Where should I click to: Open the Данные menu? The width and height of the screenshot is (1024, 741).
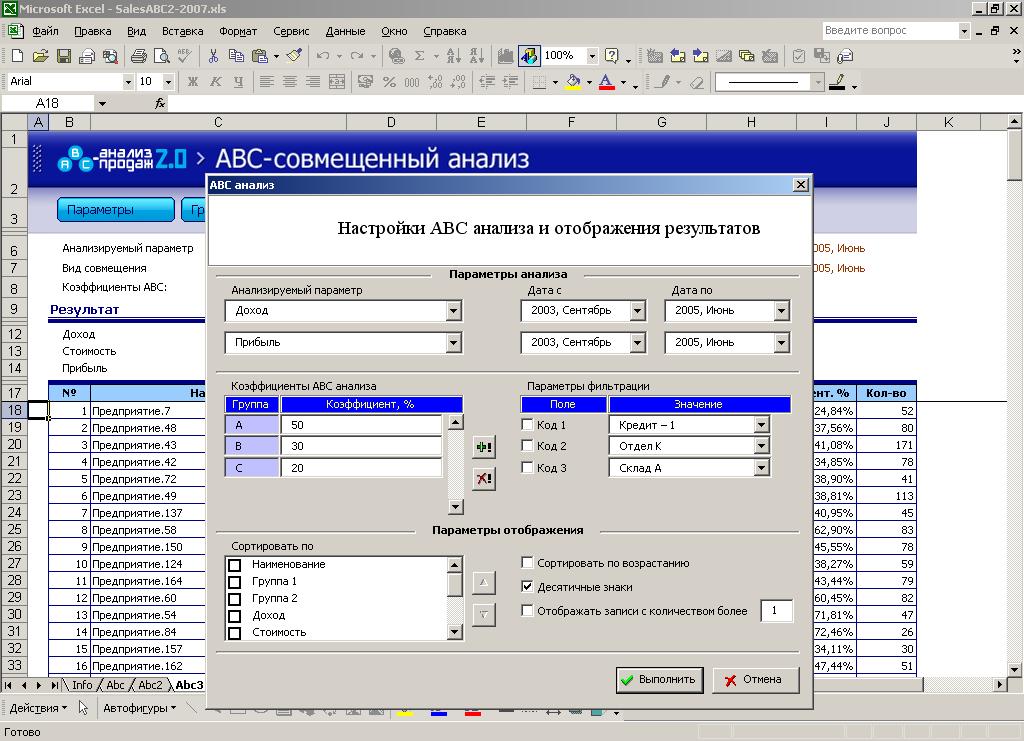click(x=345, y=31)
